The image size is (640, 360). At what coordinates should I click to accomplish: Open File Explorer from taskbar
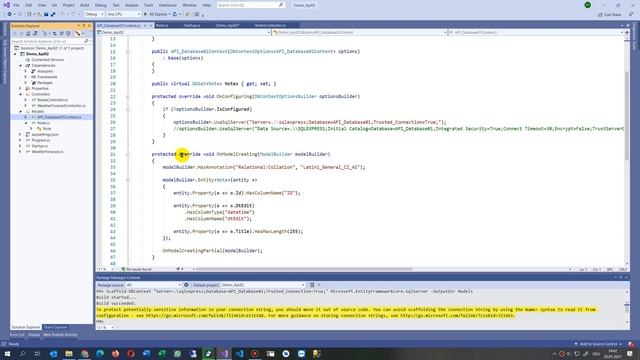point(69,354)
